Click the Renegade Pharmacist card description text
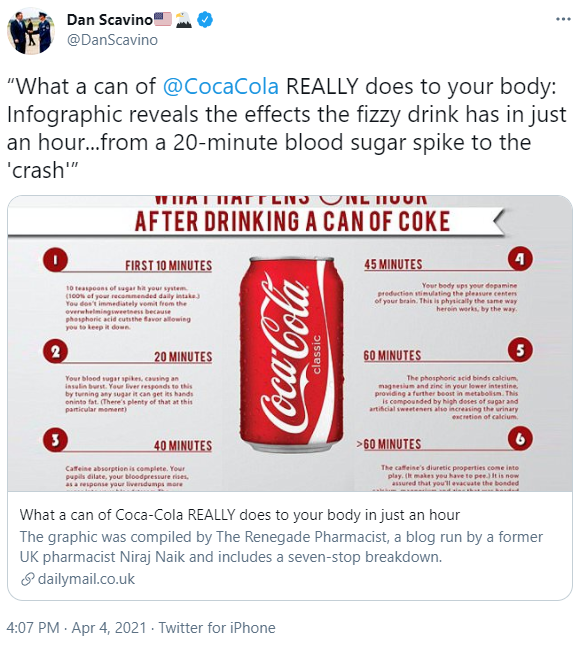The image size is (578, 650). [x=281, y=547]
